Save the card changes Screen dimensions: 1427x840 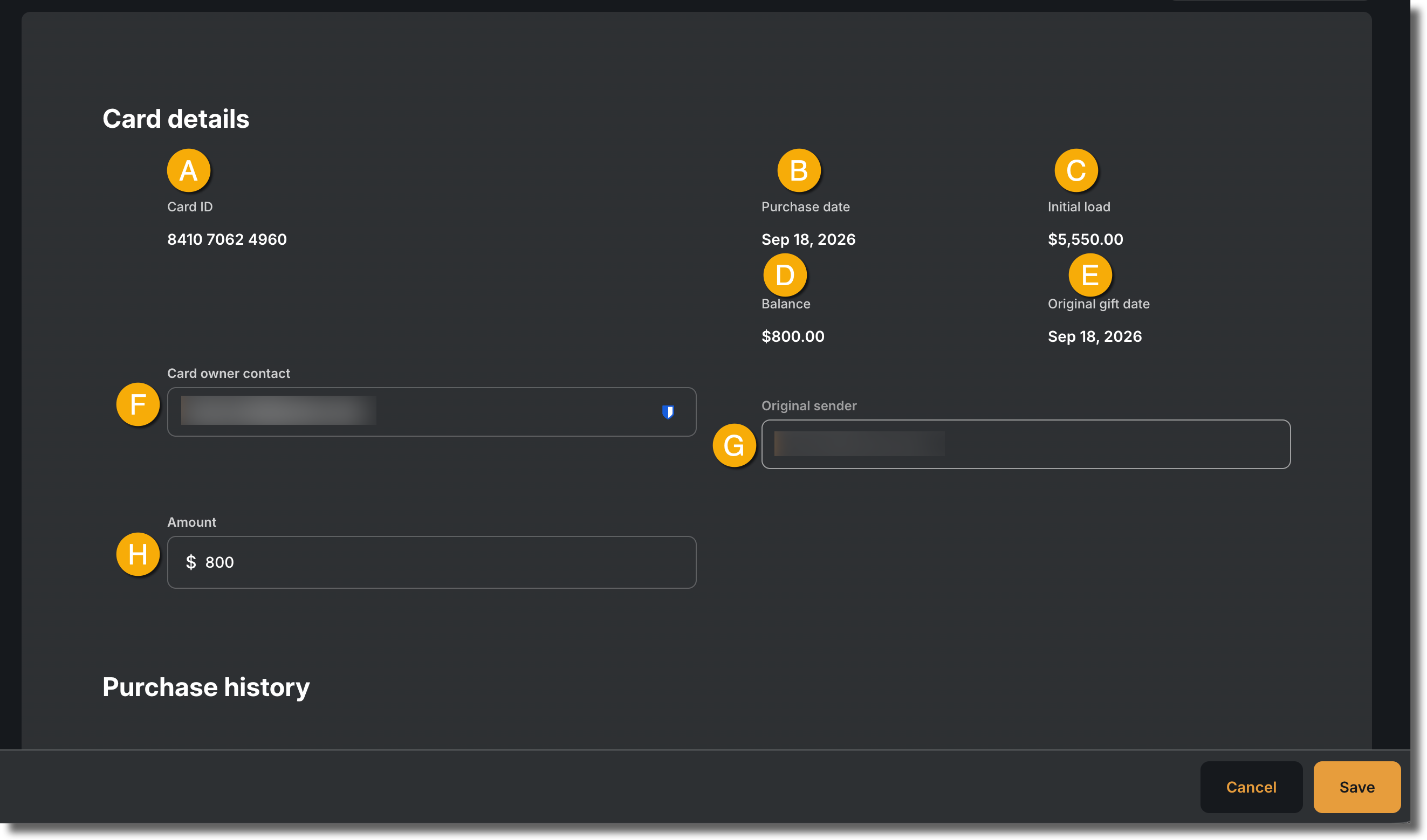coord(1357,787)
